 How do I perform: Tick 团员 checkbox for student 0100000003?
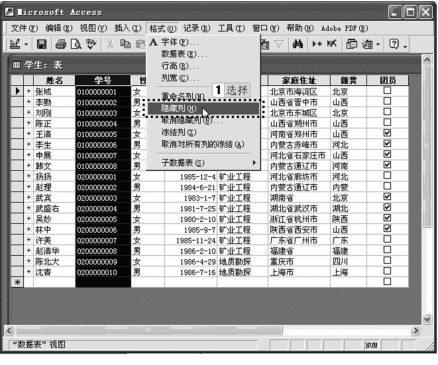click(387, 112)
